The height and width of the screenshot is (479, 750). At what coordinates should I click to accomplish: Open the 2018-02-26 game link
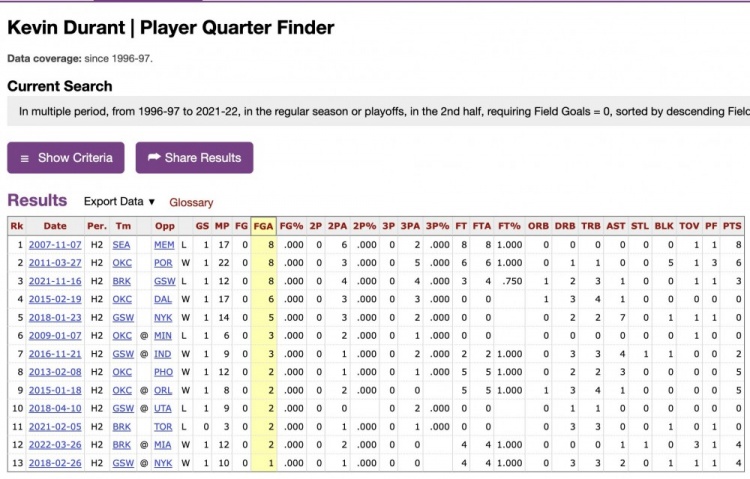click(55, 463)
